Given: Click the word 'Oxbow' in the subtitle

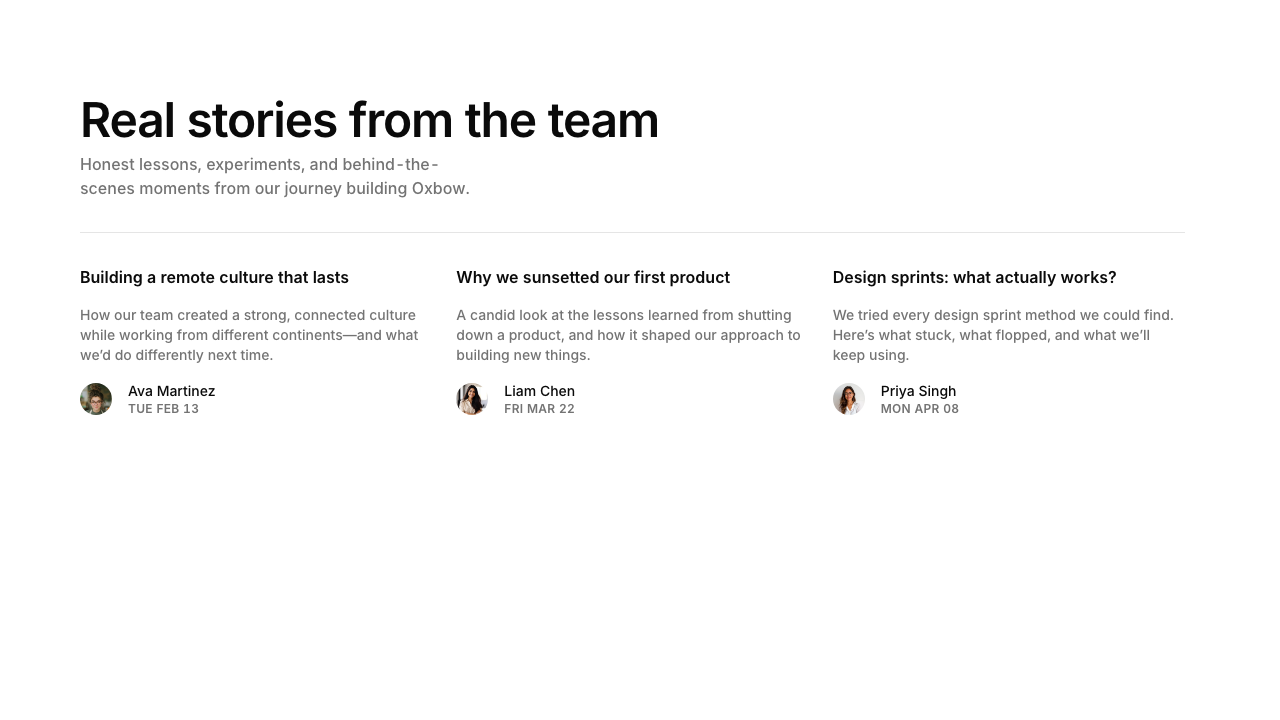Looking at the screenshot, I should point(438,188).
